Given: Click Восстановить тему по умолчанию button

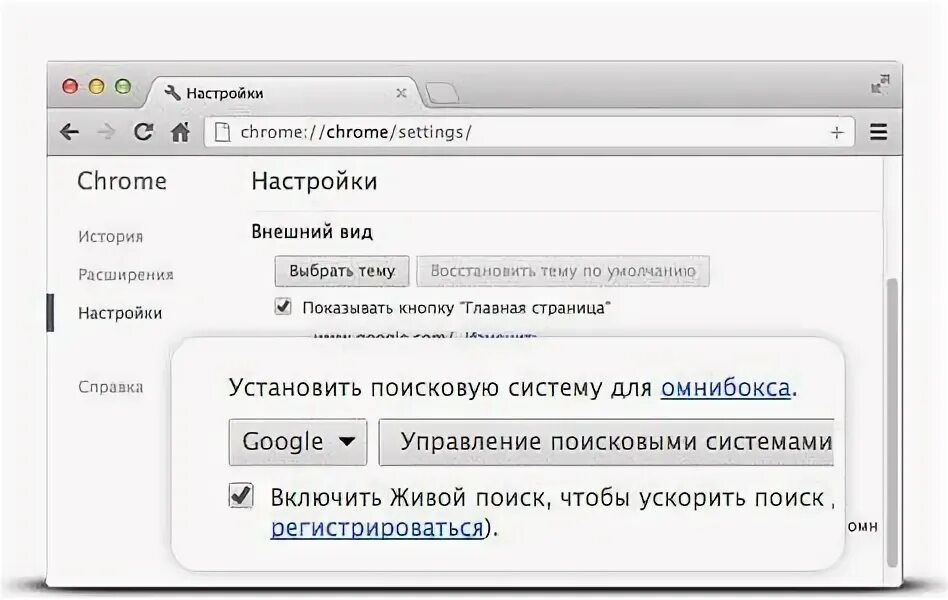Looking at the screenshot, I should tap(563, 271).
